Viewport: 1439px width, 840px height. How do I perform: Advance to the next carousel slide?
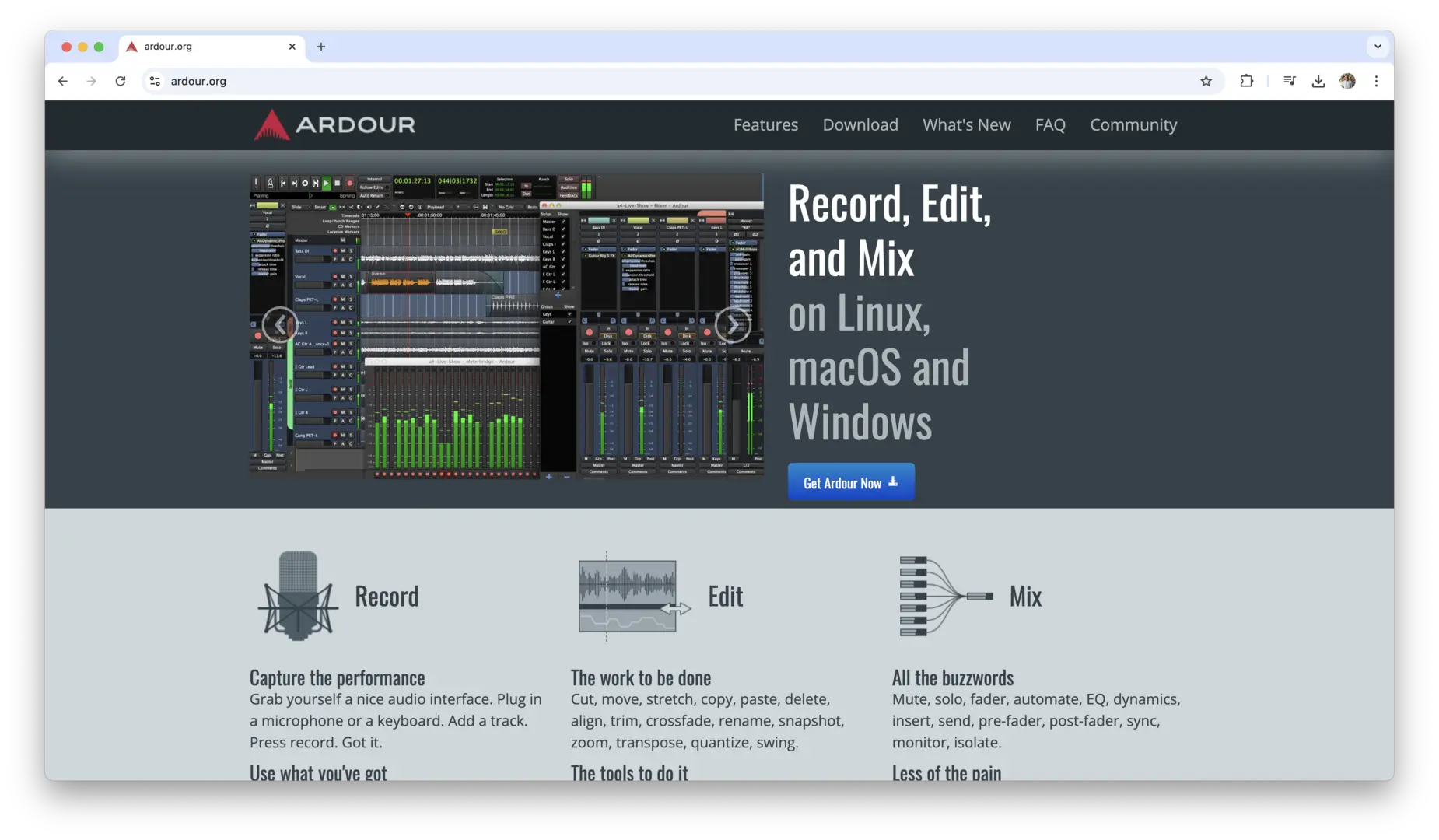coord(732,325)
